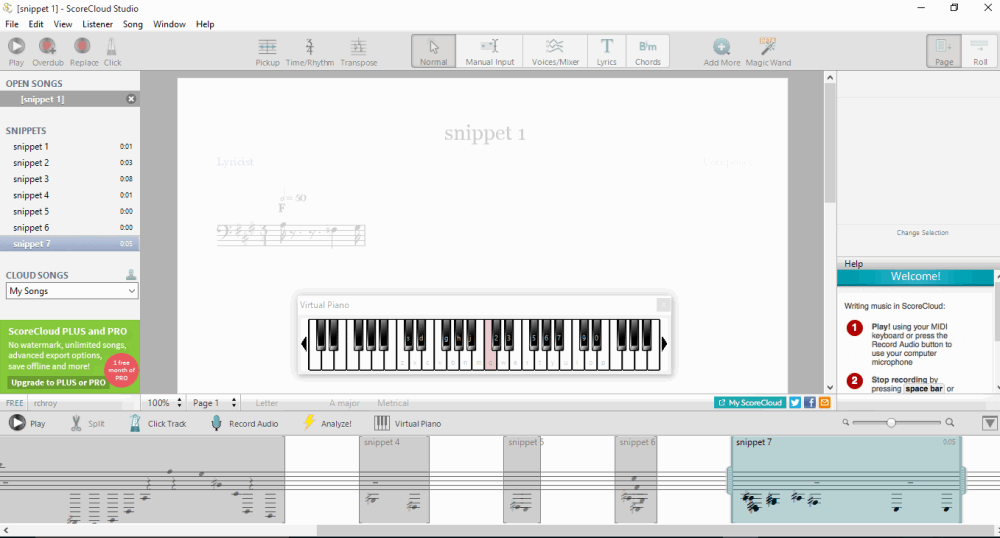Open My ScoreCloud link
Image resolution: width=1000 pixels, height=538 pixels.
point(749,403)
